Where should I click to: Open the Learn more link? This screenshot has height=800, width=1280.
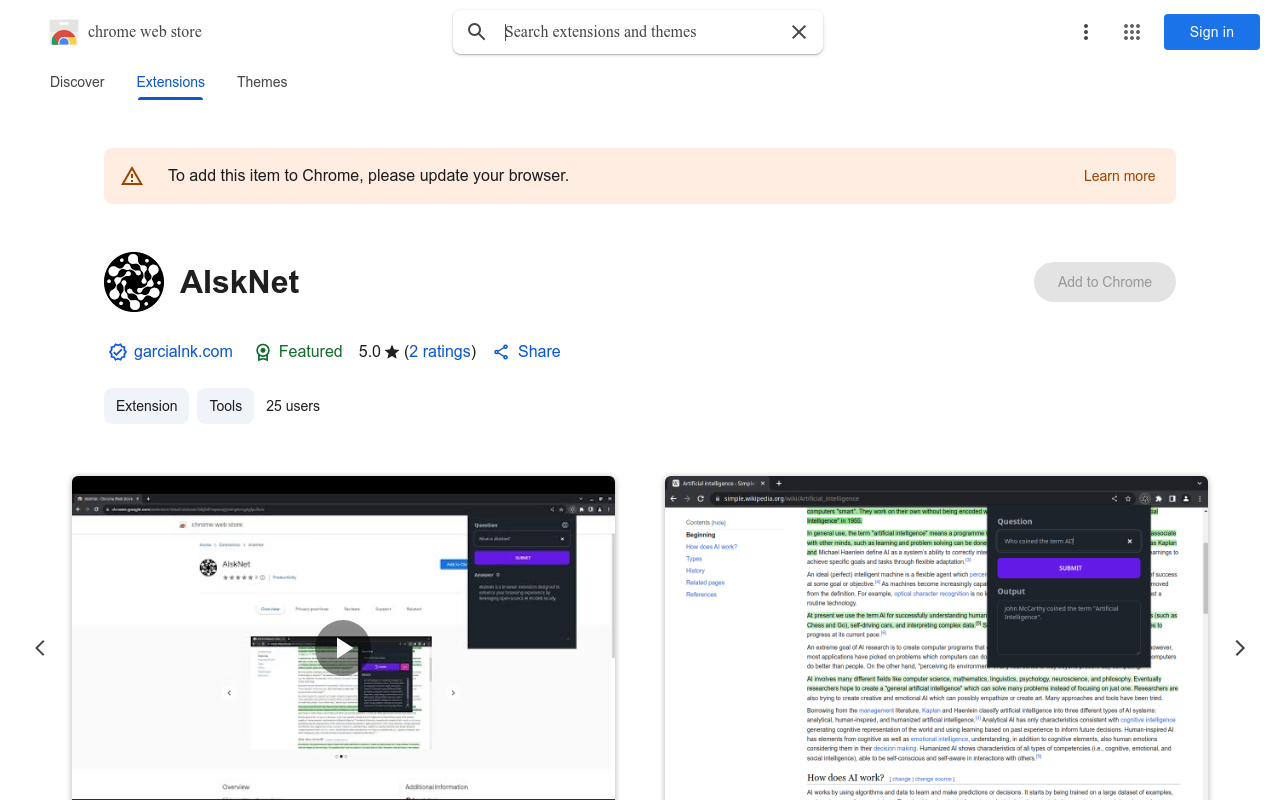coord(1119,176)
